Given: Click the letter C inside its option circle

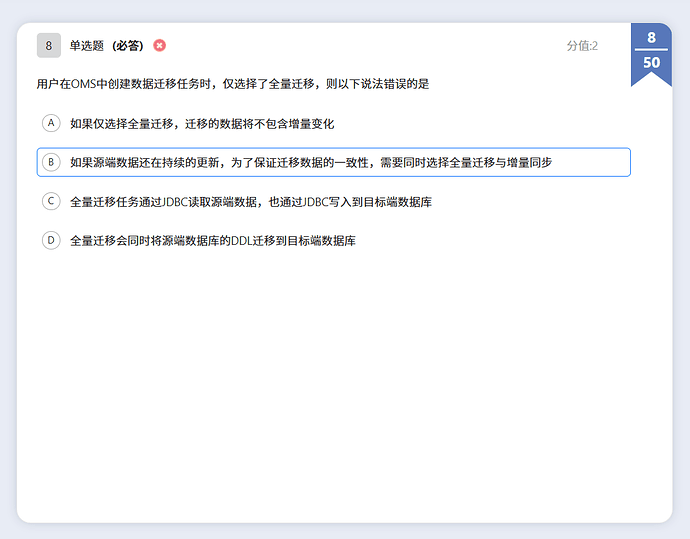Looking at the screenshot, I should (51, 201).
